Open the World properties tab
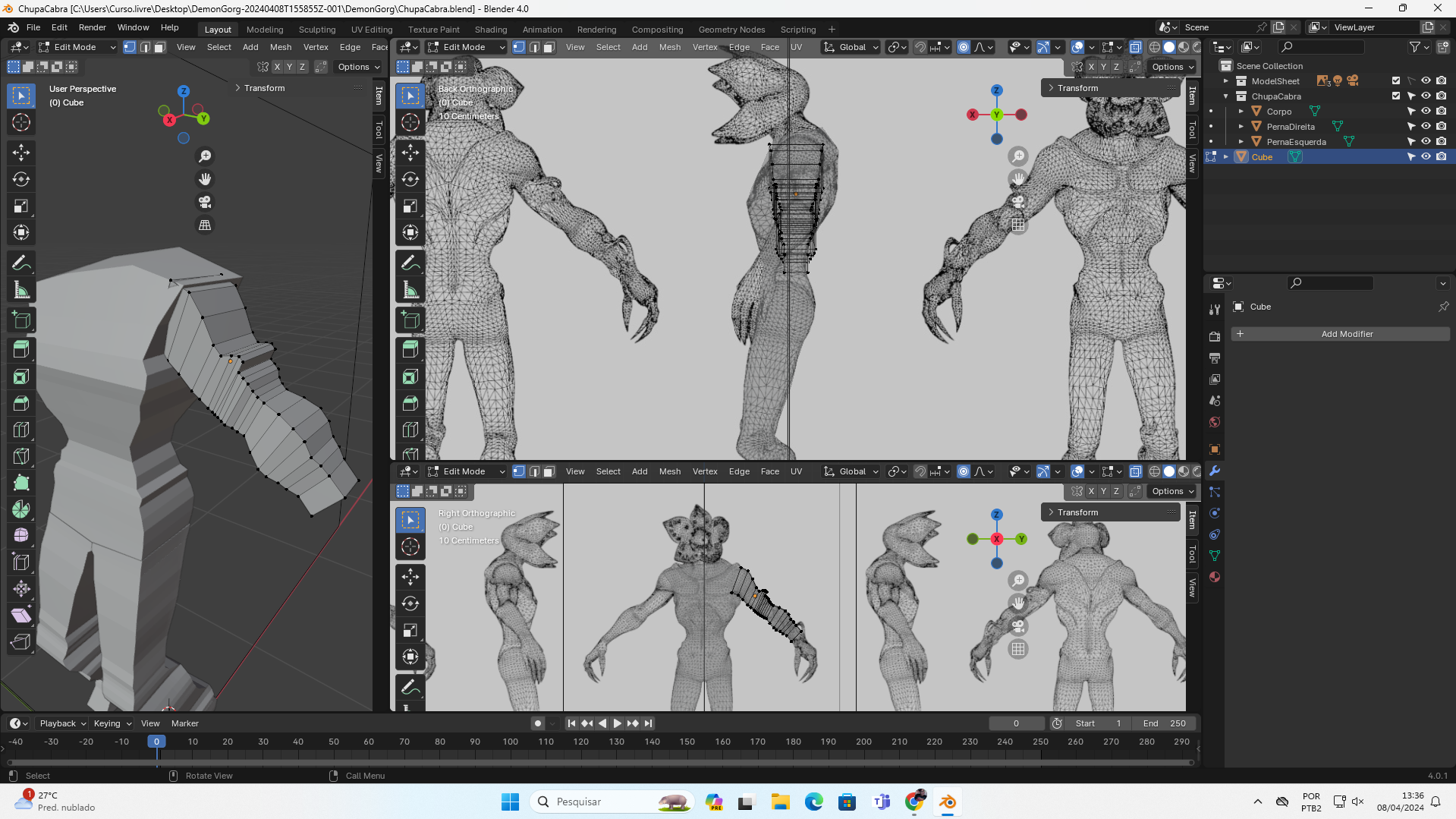1456x819 pixels. pyautogui.click(x=1215, y=422)
